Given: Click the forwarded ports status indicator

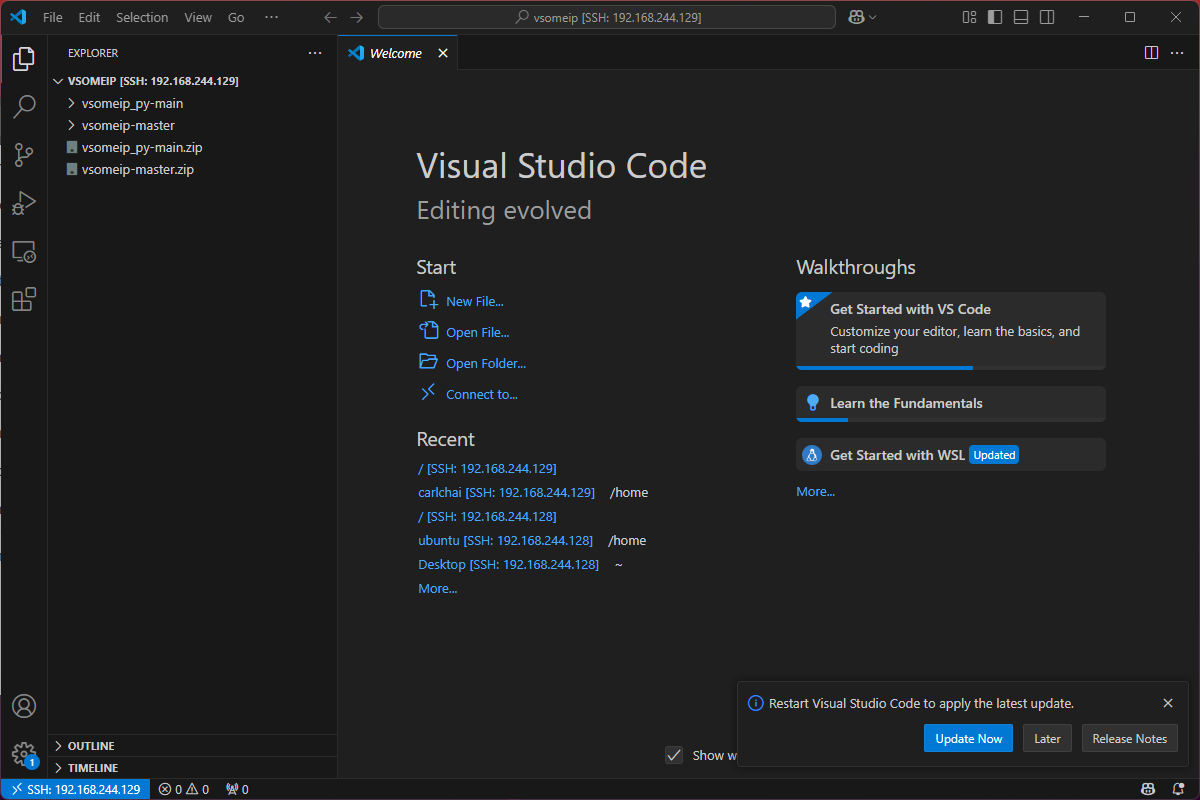Looking at the screenshot, I should (x=237, y=789).
